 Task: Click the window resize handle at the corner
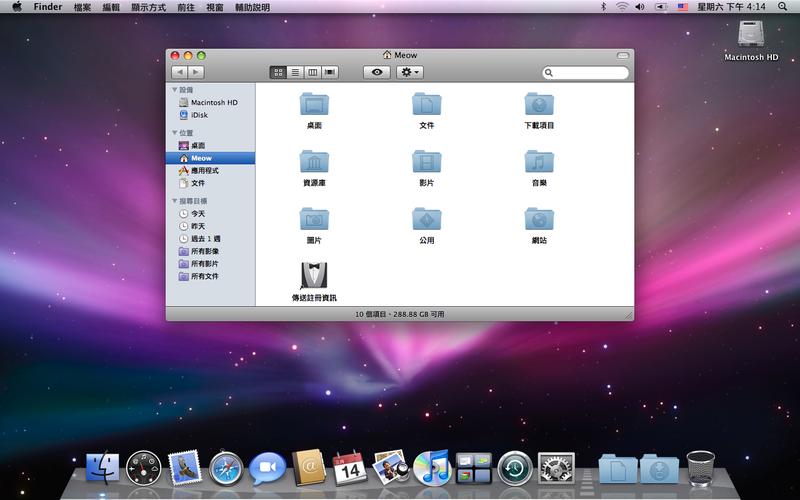629,315
